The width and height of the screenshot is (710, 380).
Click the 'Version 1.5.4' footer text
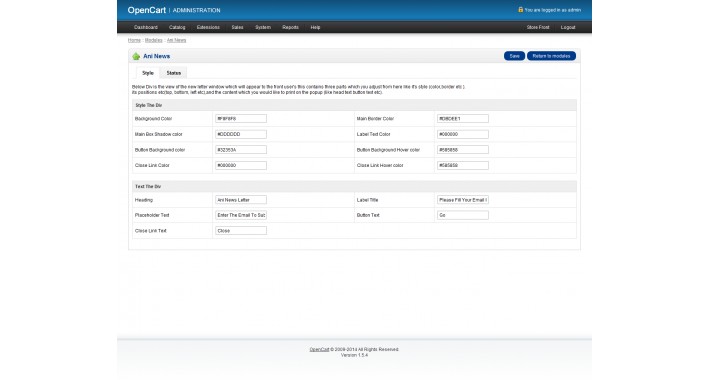pos(355,355)
